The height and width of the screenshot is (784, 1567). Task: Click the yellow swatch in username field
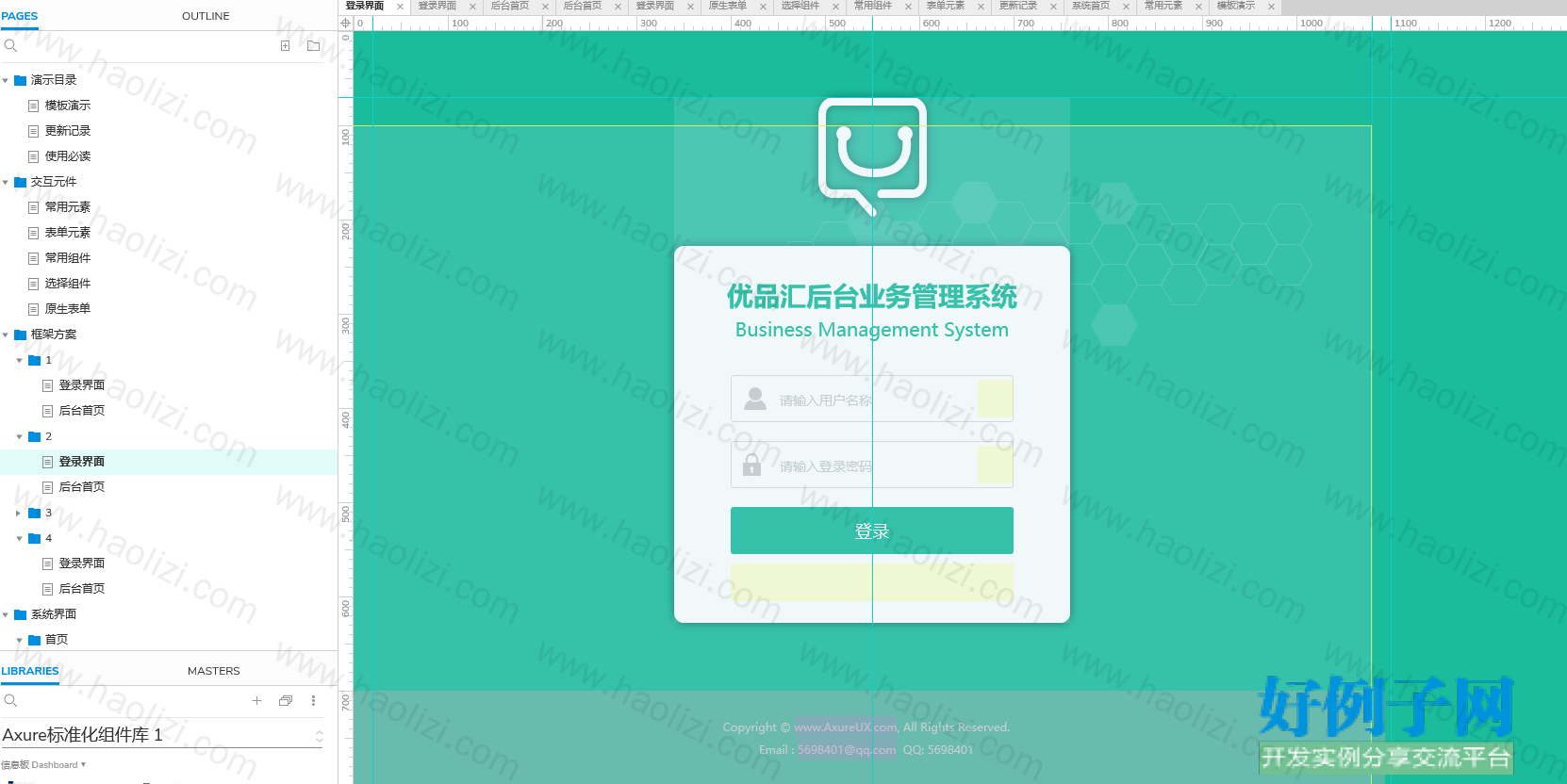tap(995, 399)
